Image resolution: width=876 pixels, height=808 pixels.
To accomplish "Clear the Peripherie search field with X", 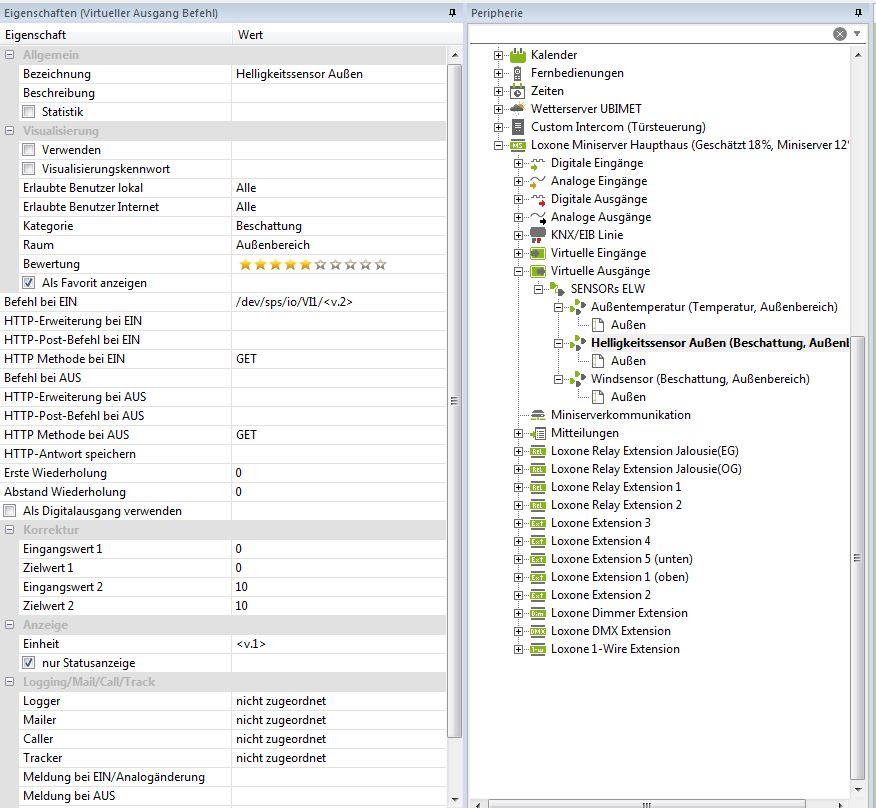I will (840, 34).
